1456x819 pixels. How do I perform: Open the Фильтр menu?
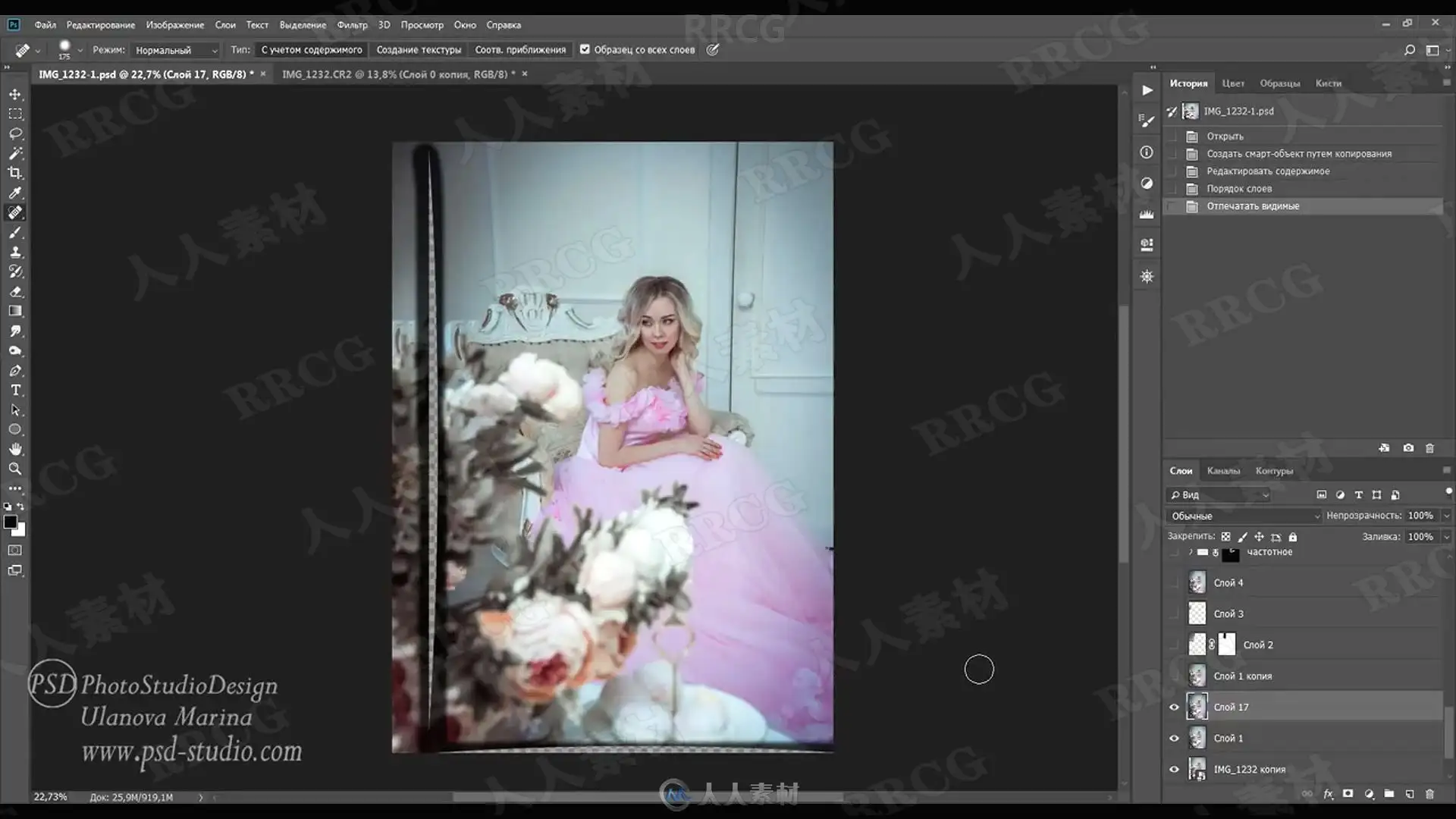tap(352, 25)
